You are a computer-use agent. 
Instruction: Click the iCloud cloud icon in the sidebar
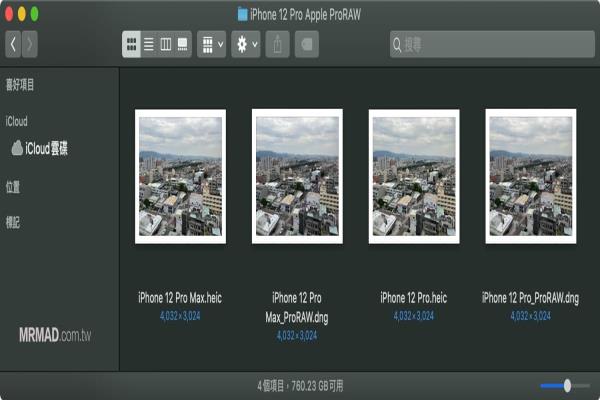point(17,148)
